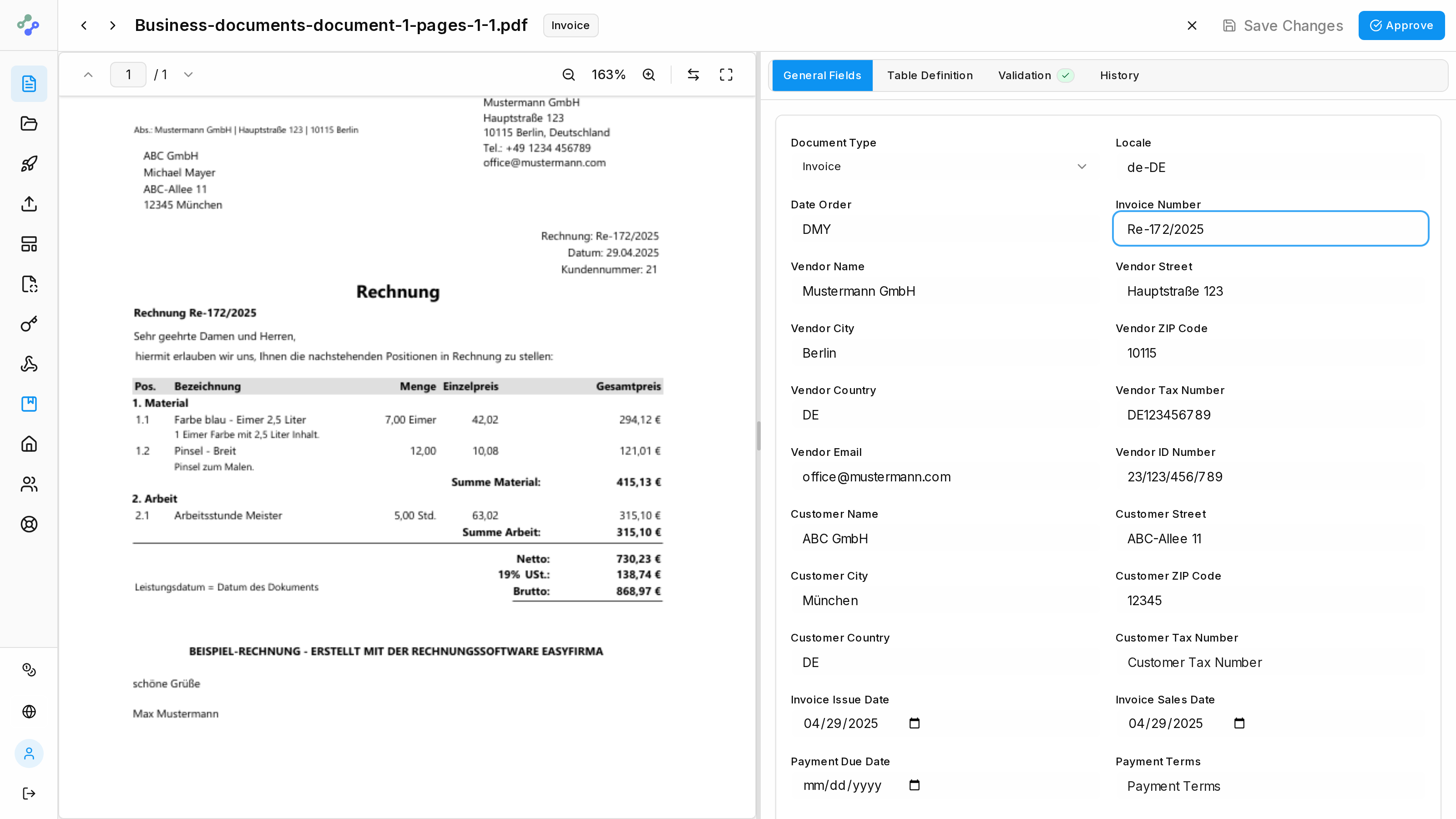
Task: Click the logout icon
Action: pos(29,794)
